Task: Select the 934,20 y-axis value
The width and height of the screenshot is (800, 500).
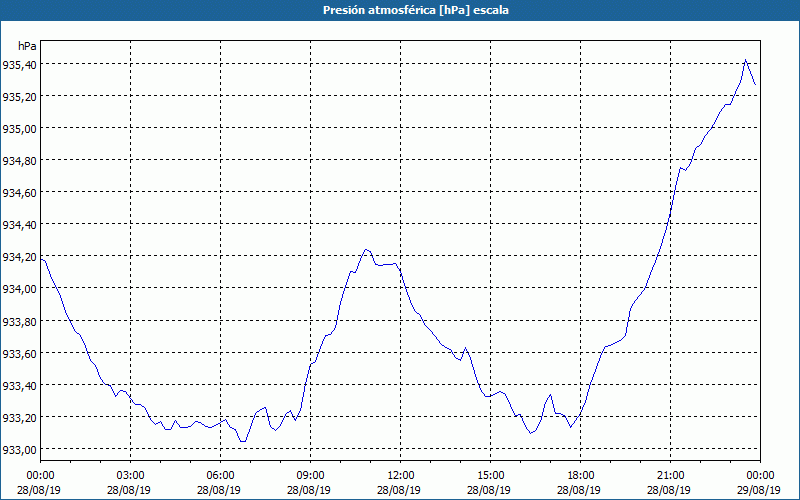Action: coord(19,257)
